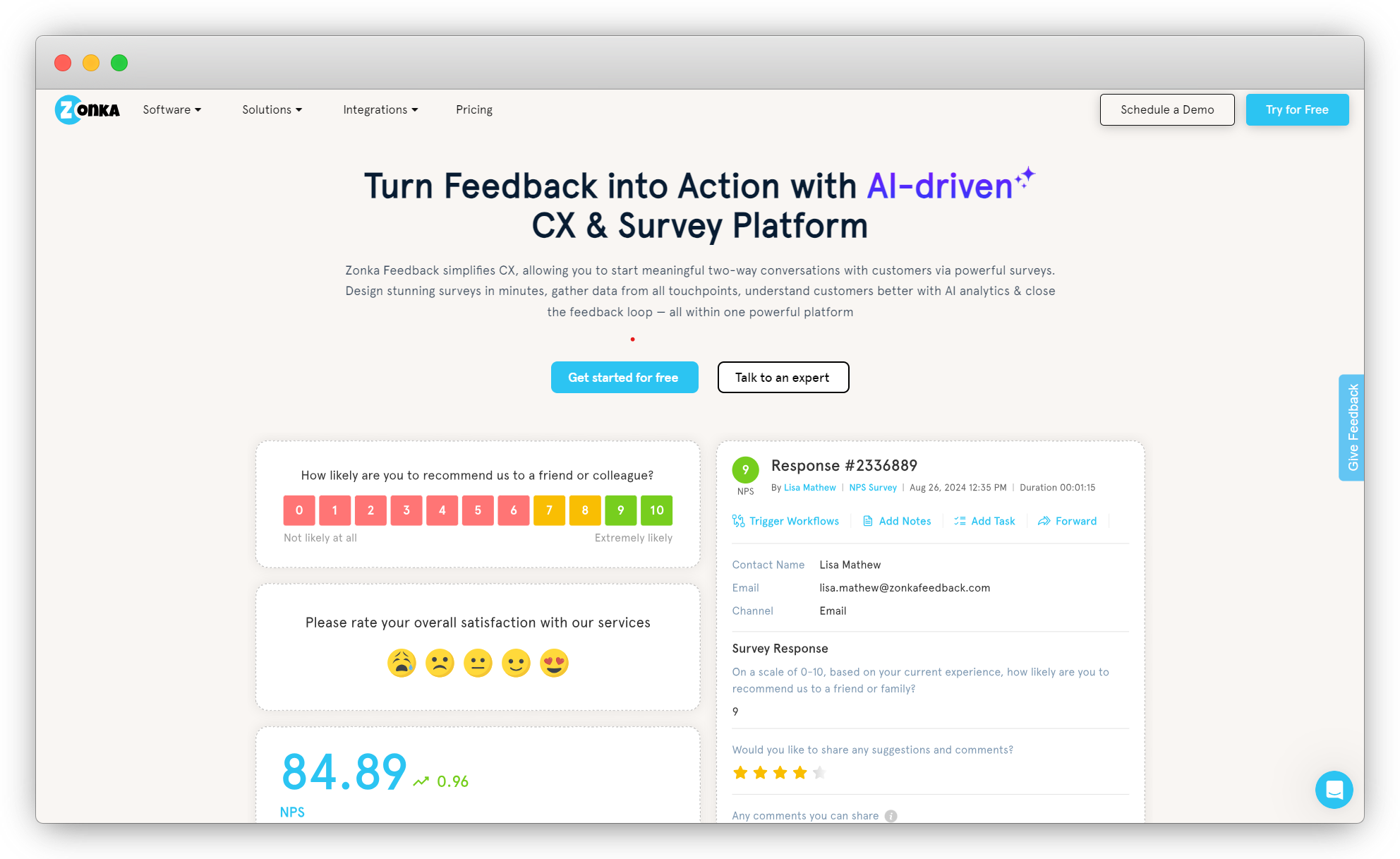
Task: Click the Try for Free button
Action: coord(1298,109)
